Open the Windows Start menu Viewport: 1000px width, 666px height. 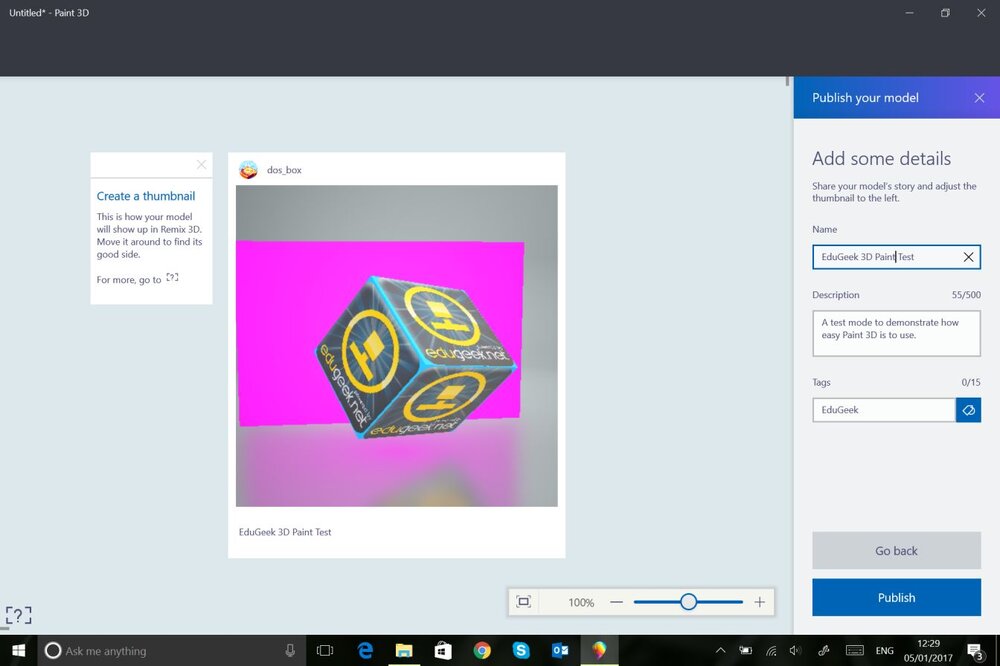point(18,651)
